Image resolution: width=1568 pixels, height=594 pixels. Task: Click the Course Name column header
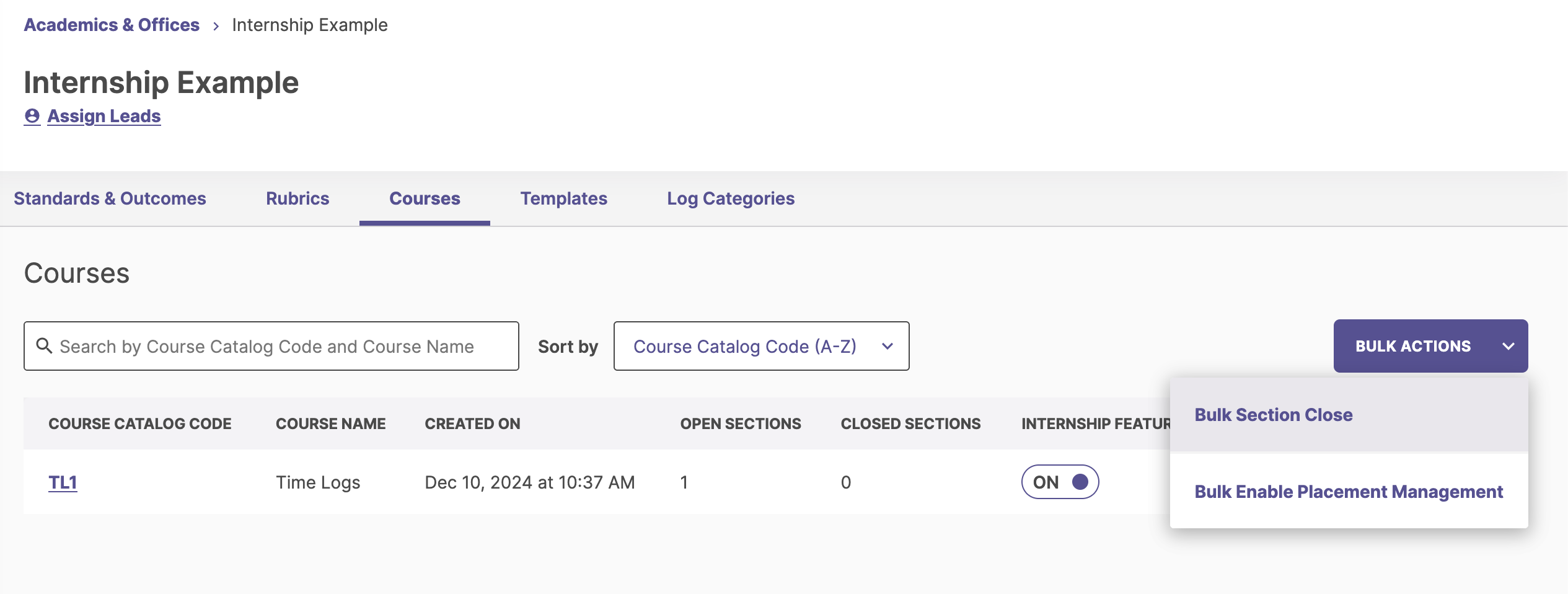[330, 423]
